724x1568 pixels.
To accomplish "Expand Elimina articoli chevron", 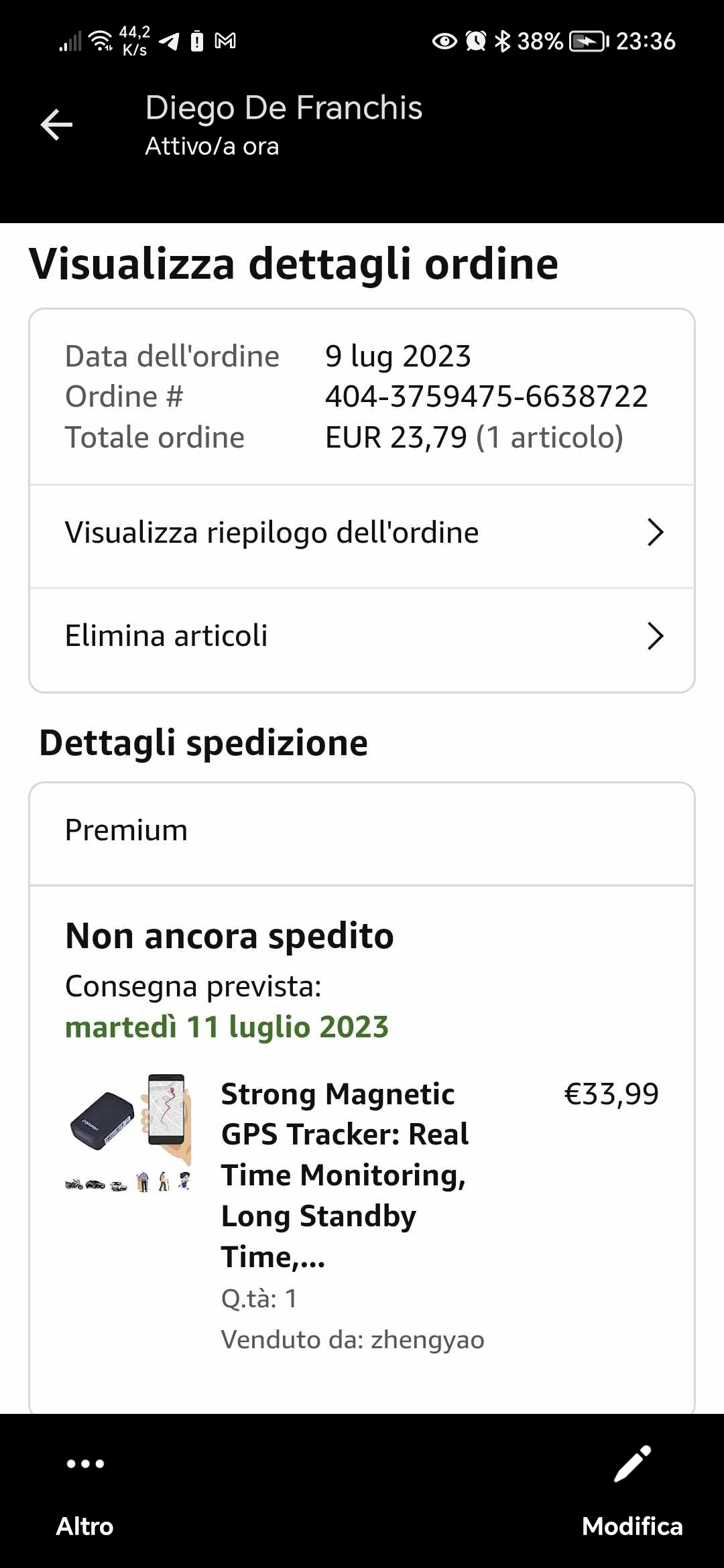I will click(x=655, y=636).
